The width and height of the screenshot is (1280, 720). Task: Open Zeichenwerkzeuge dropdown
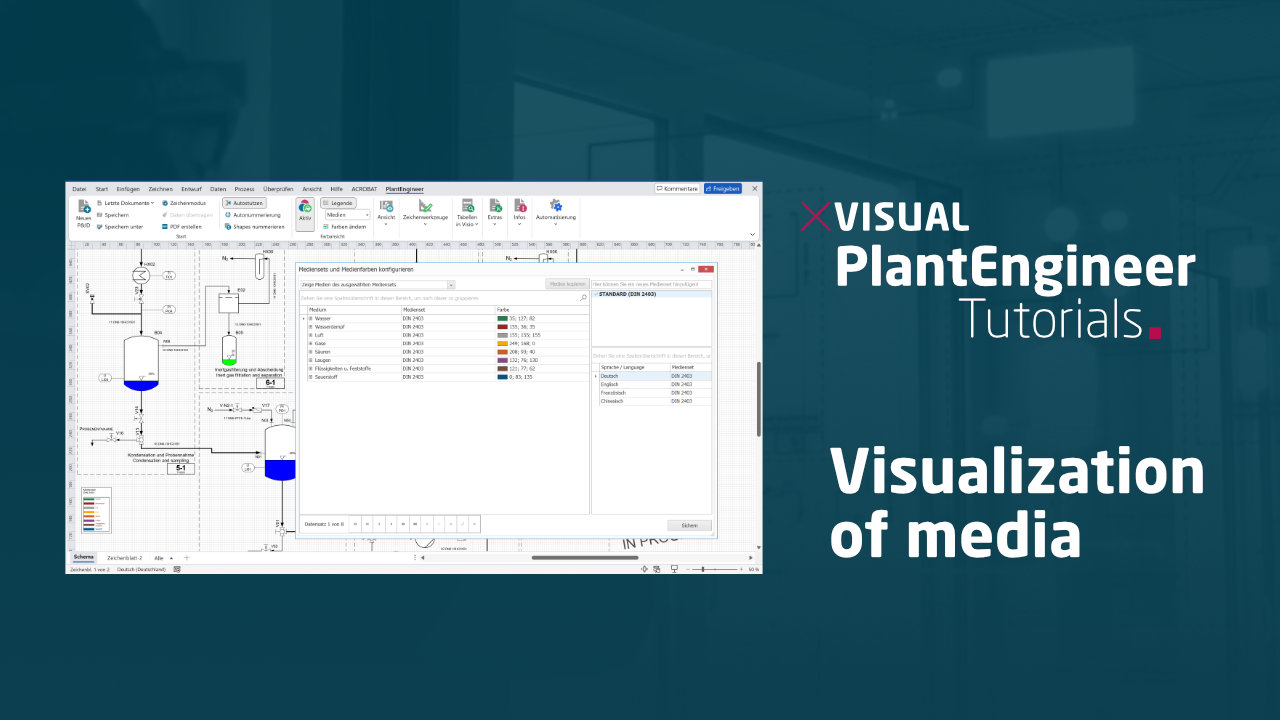tap(425, 213)
